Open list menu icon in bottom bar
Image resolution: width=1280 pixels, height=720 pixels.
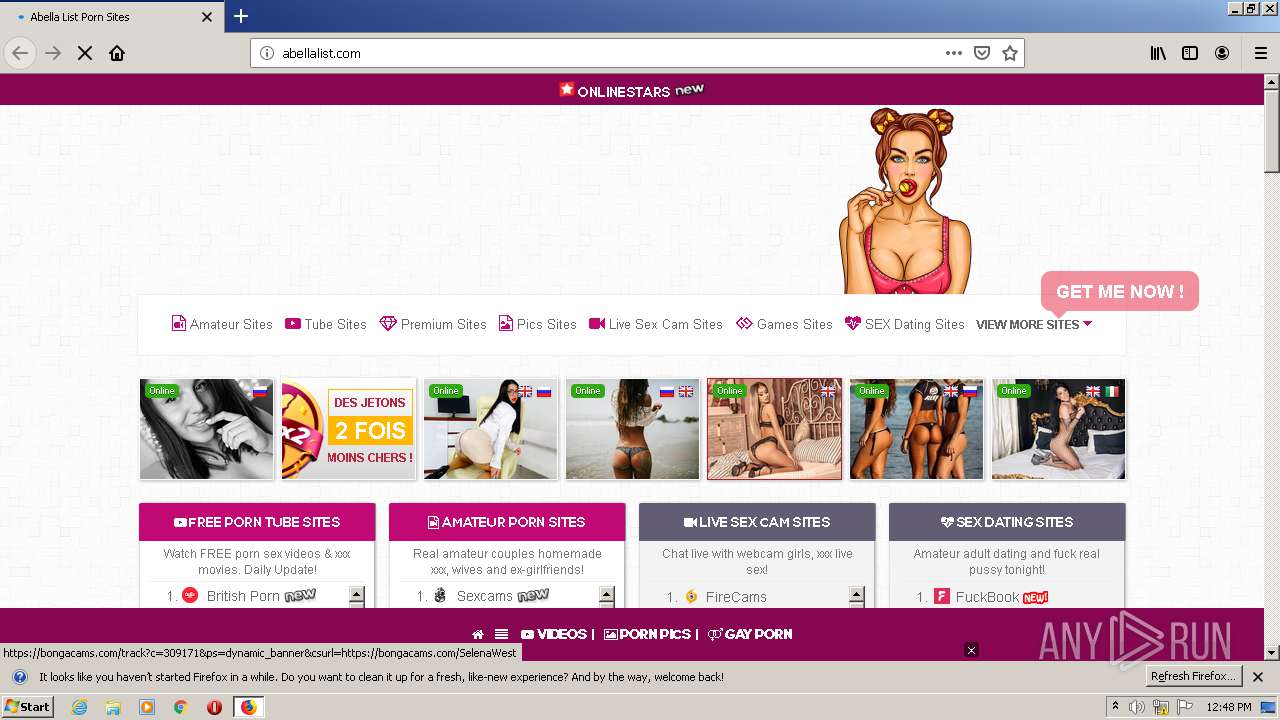pos(501,634)
